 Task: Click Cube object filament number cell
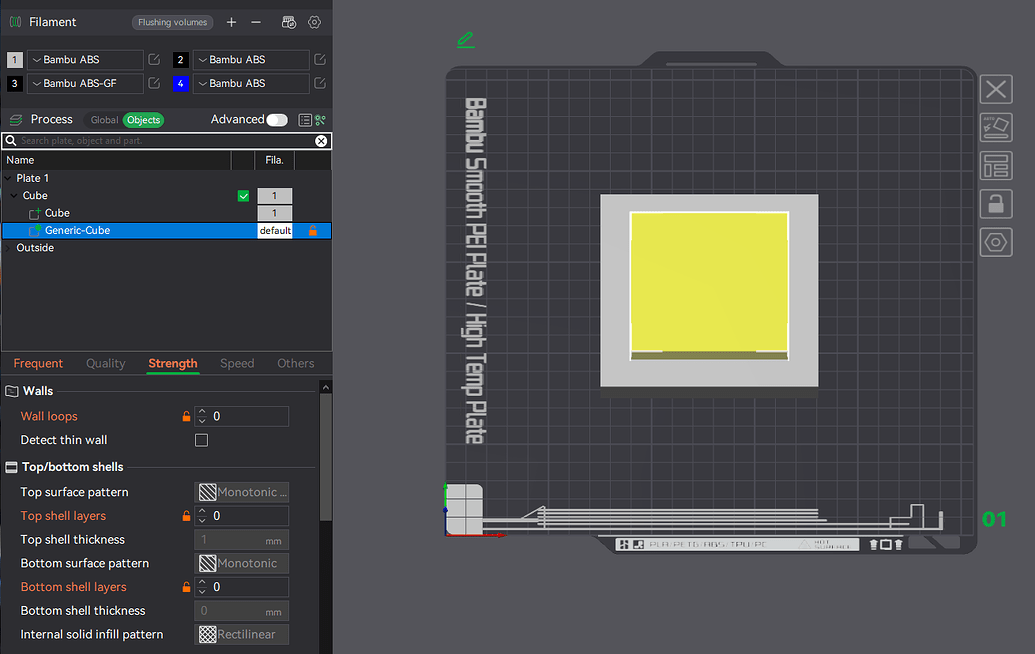(275, 196)
